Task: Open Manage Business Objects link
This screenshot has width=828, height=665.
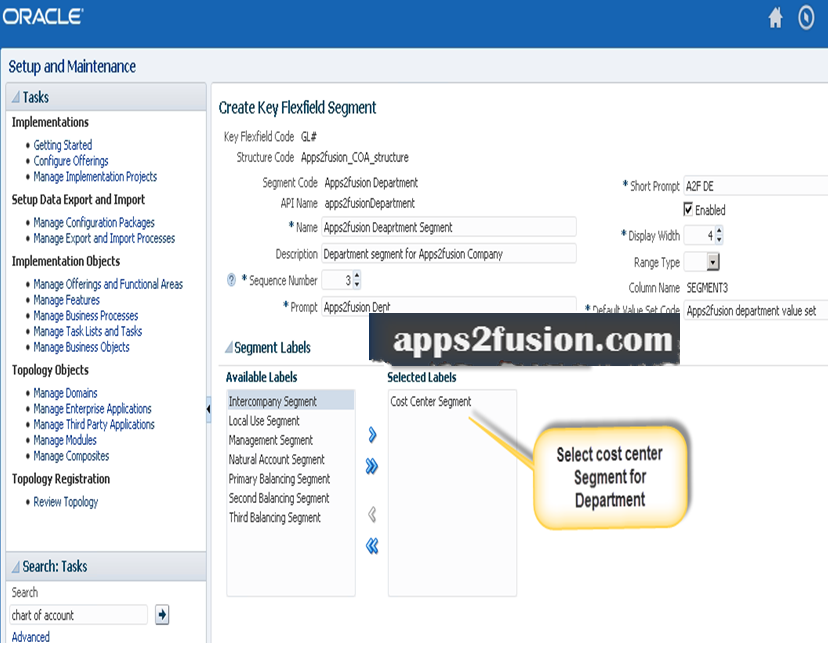Action: pos(81,347)
